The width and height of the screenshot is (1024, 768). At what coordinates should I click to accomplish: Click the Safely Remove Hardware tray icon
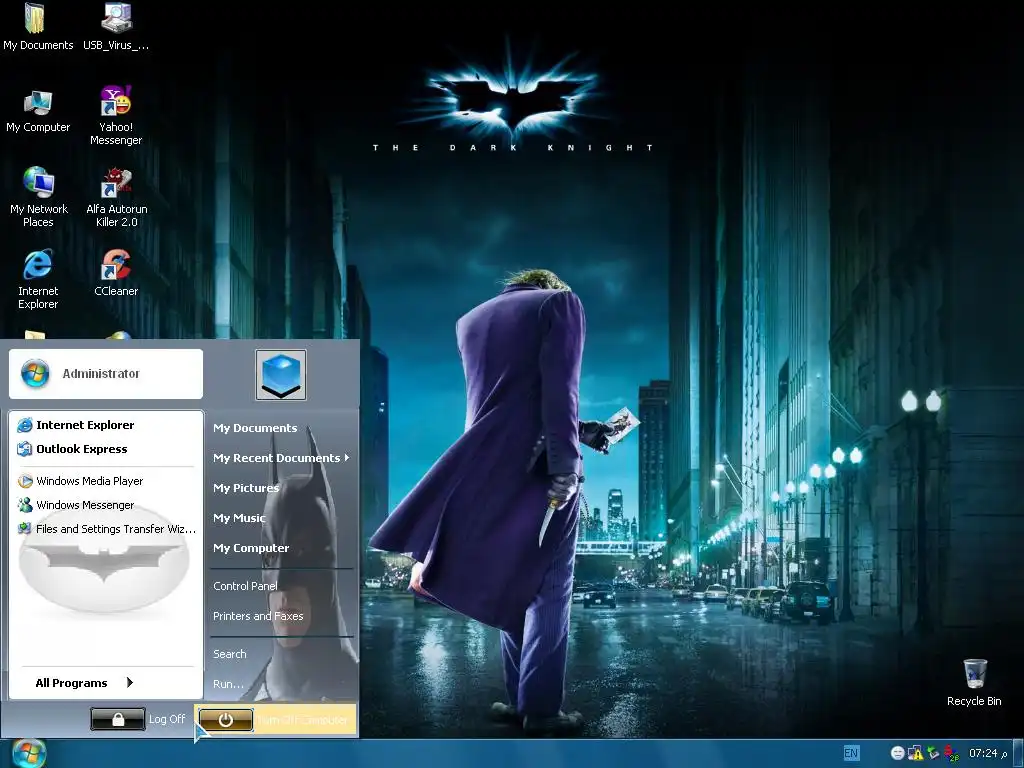[x=933, y=753]
